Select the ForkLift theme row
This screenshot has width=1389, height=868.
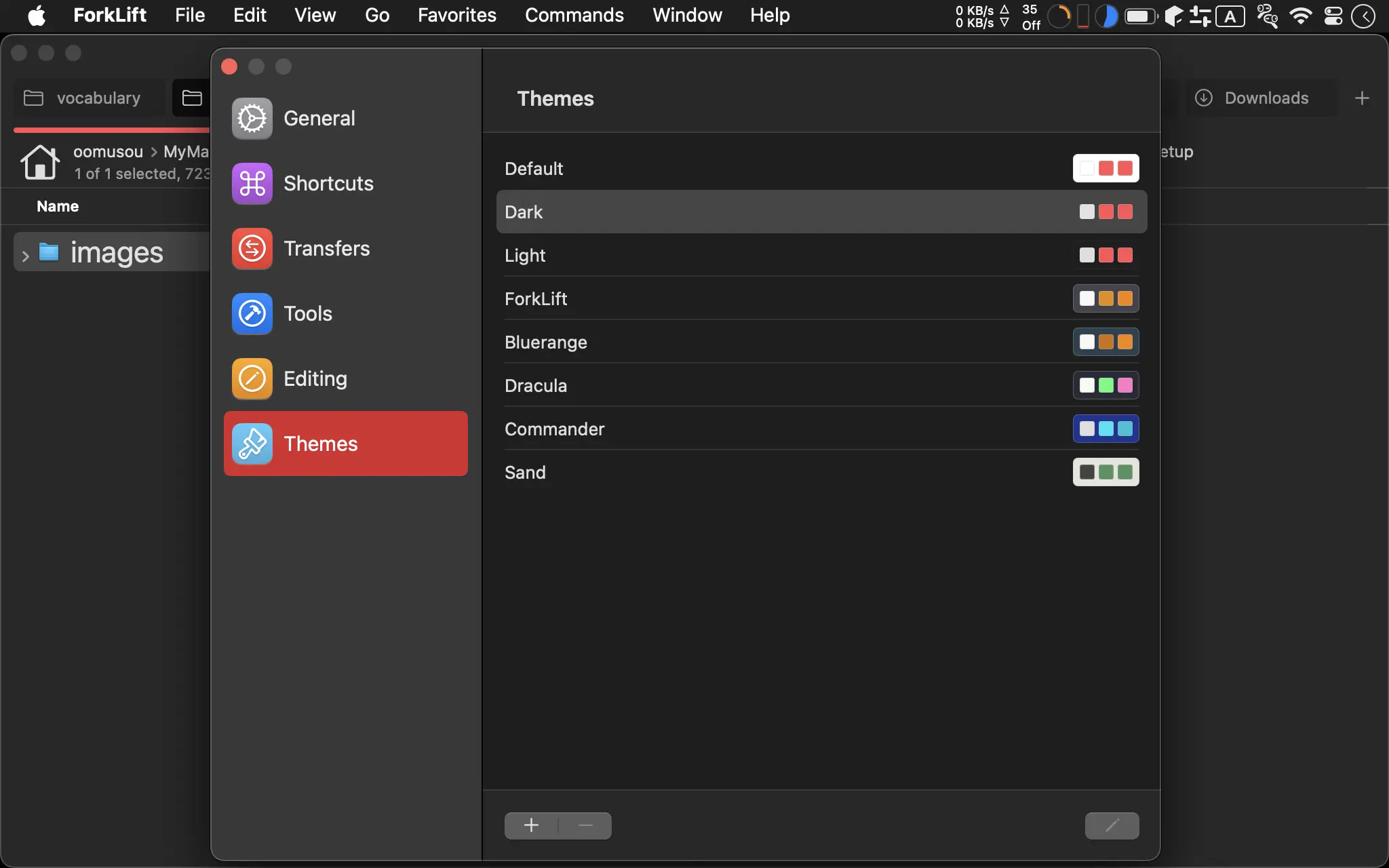pos(821,298)
